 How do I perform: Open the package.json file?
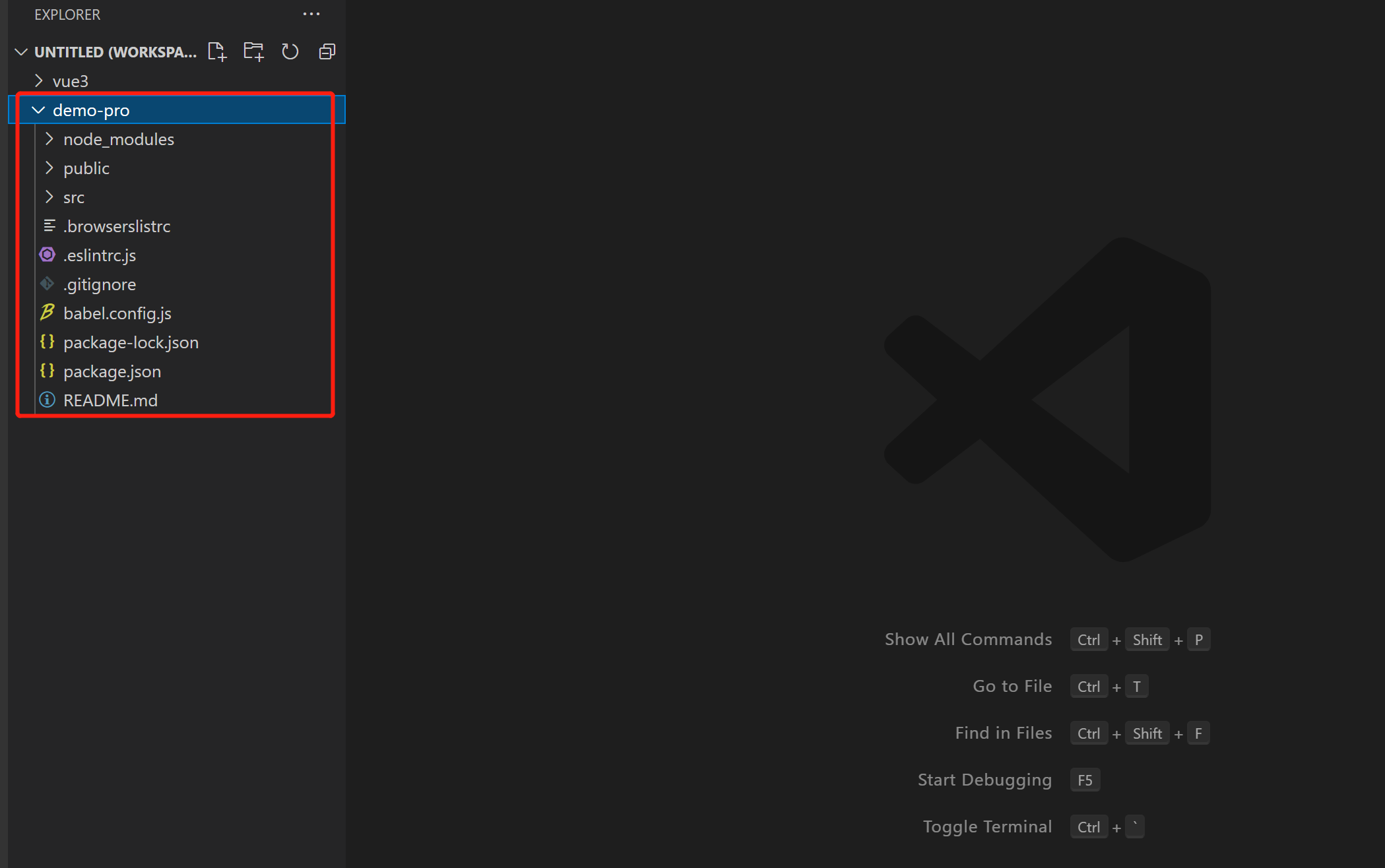tap(112, 371)
